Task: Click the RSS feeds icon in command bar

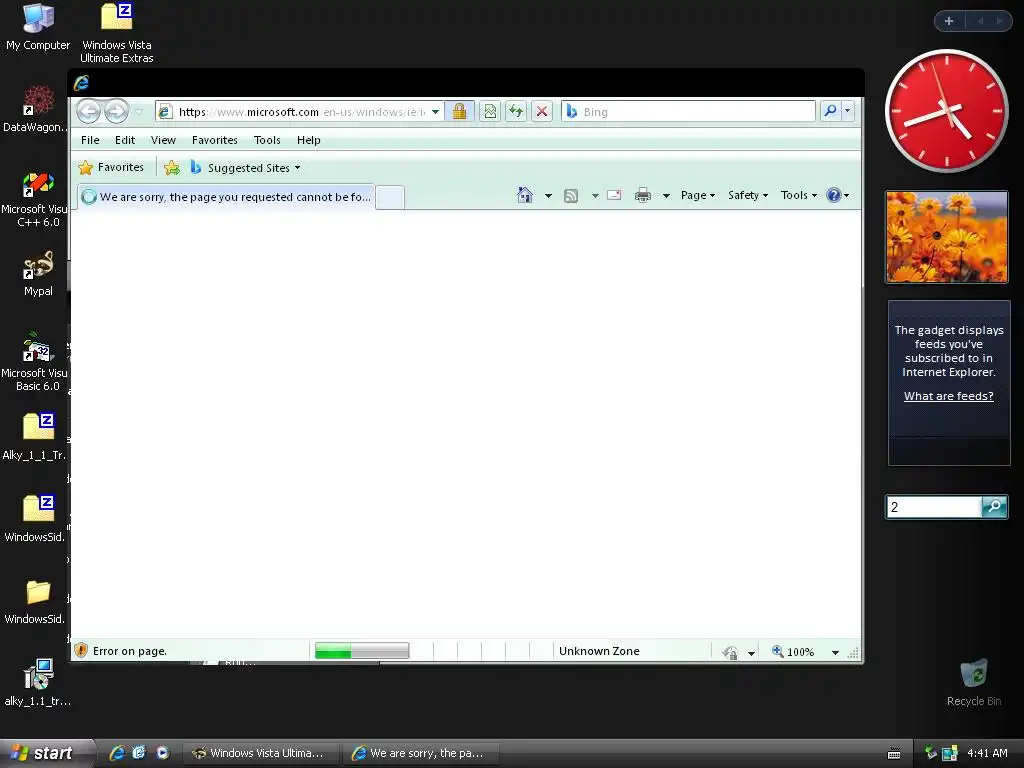Action: pyautogui.click(x=571, y=195)
